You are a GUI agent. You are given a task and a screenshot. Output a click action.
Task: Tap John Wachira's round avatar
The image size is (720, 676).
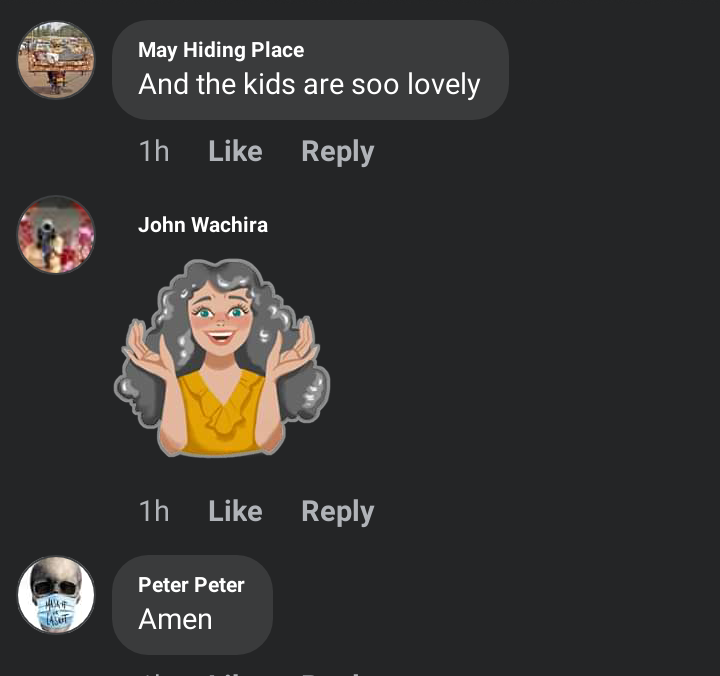point(56,235)
